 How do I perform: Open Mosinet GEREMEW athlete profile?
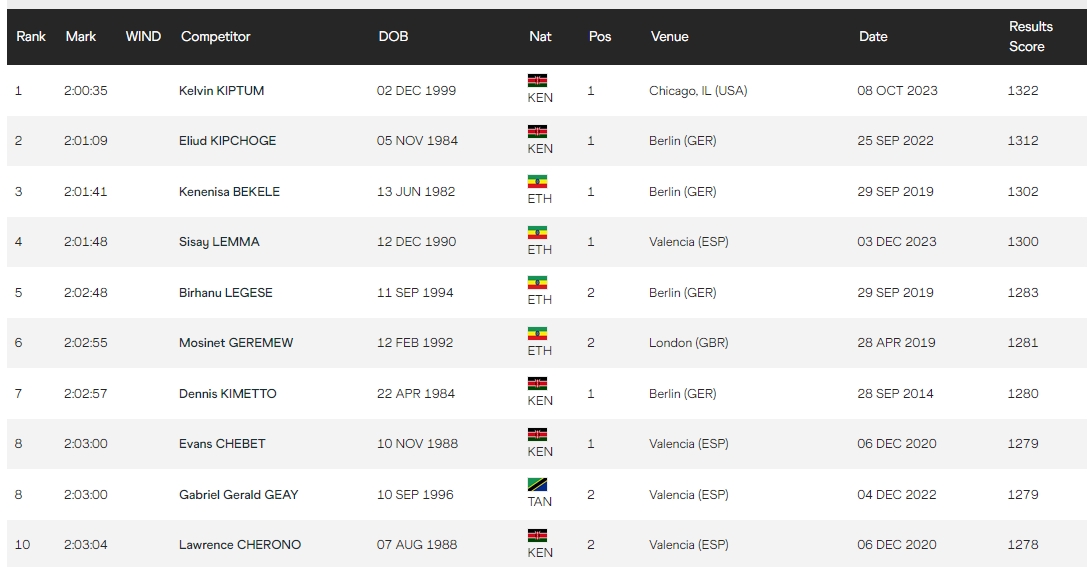236,343
